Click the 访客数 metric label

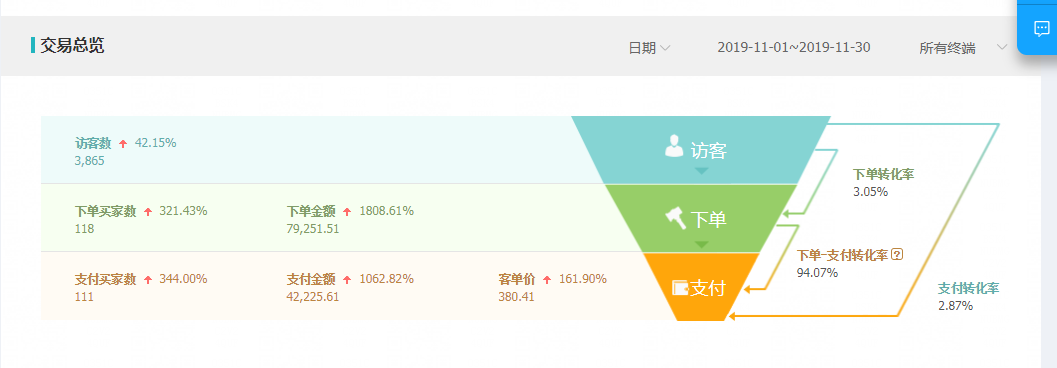(x=93, y=143)
